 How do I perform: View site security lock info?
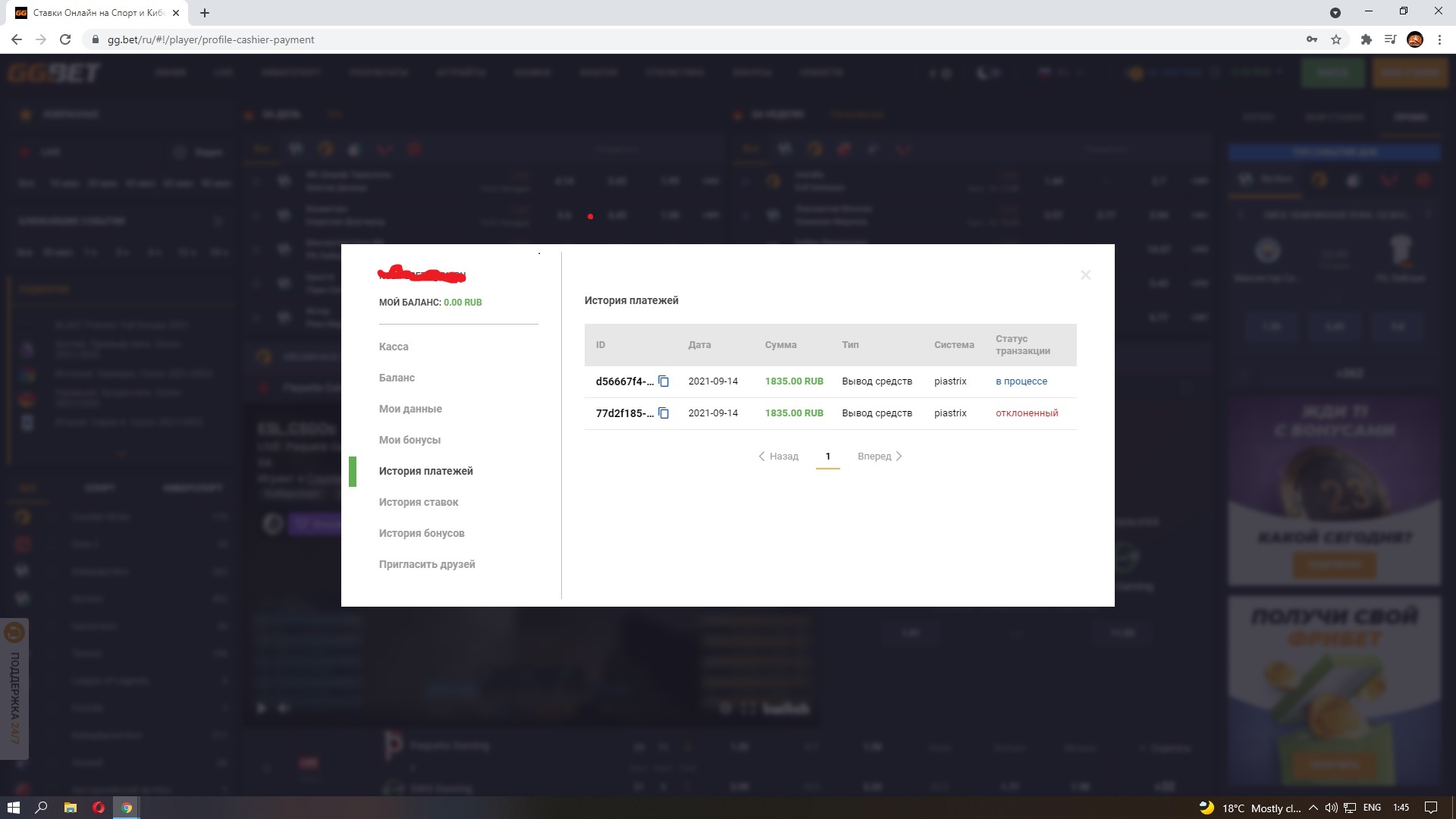coord(95,39)
